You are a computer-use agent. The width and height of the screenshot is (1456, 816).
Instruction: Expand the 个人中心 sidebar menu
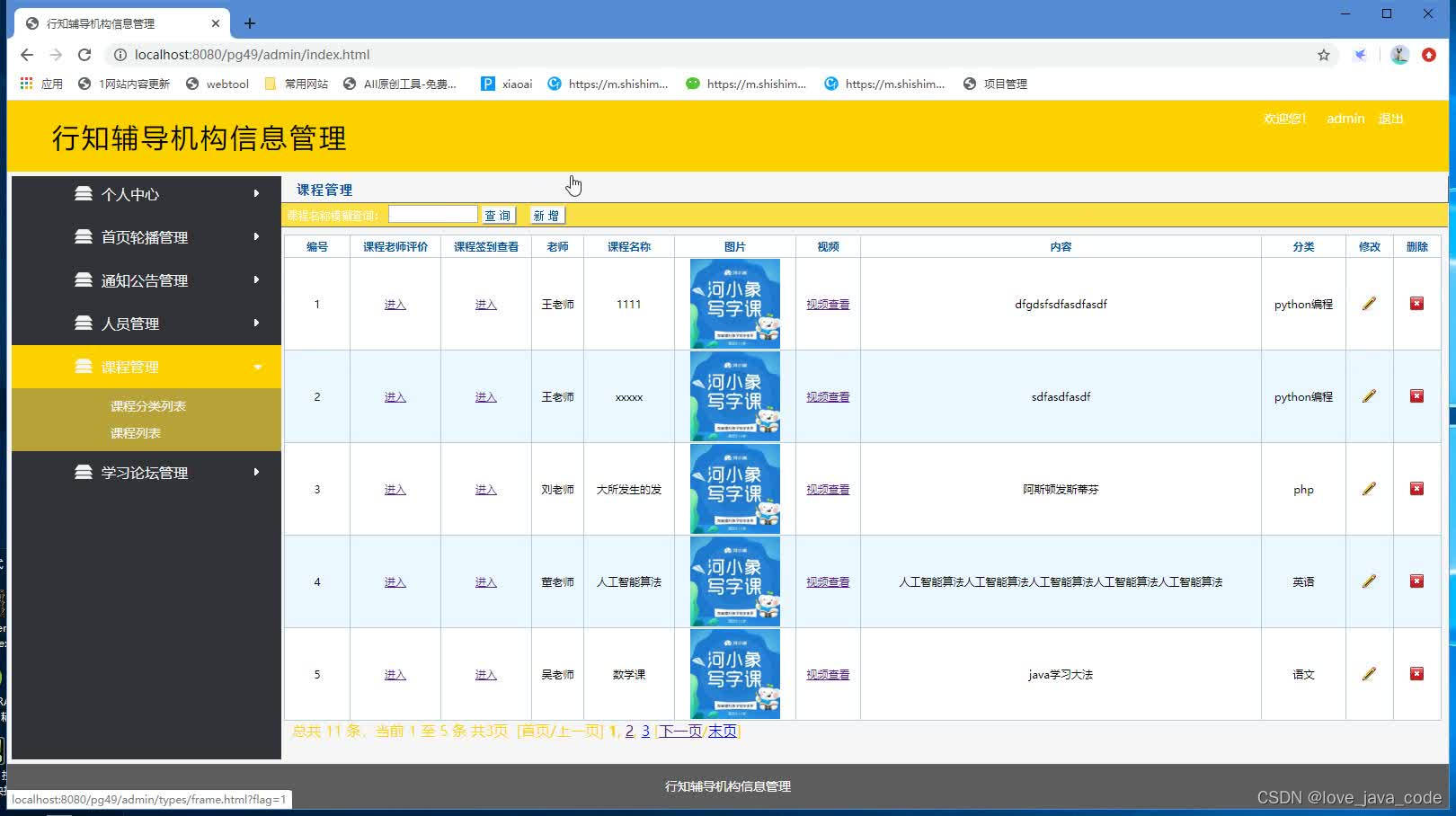point(146,194)
